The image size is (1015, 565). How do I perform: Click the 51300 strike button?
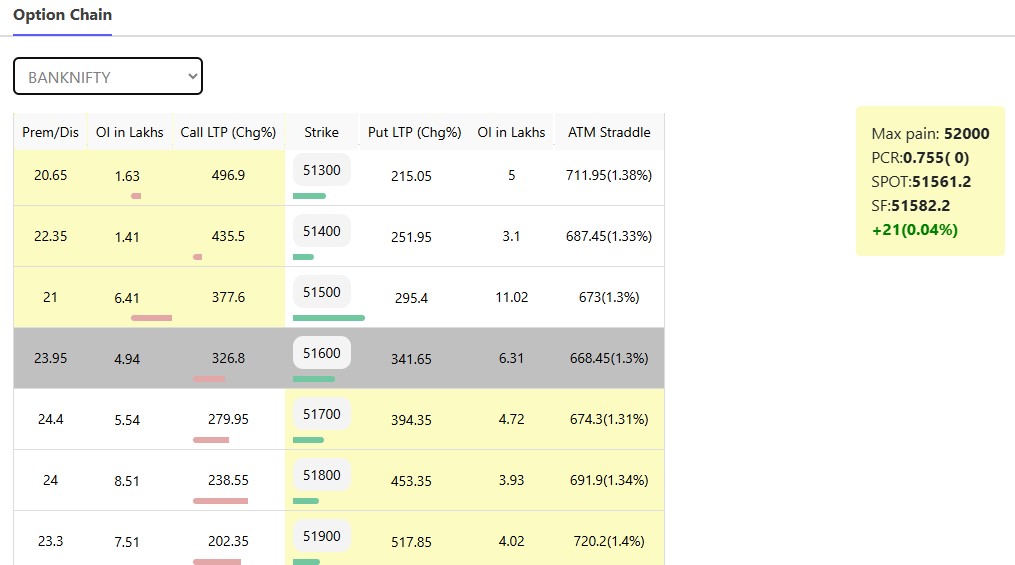(x=322, y=170)
